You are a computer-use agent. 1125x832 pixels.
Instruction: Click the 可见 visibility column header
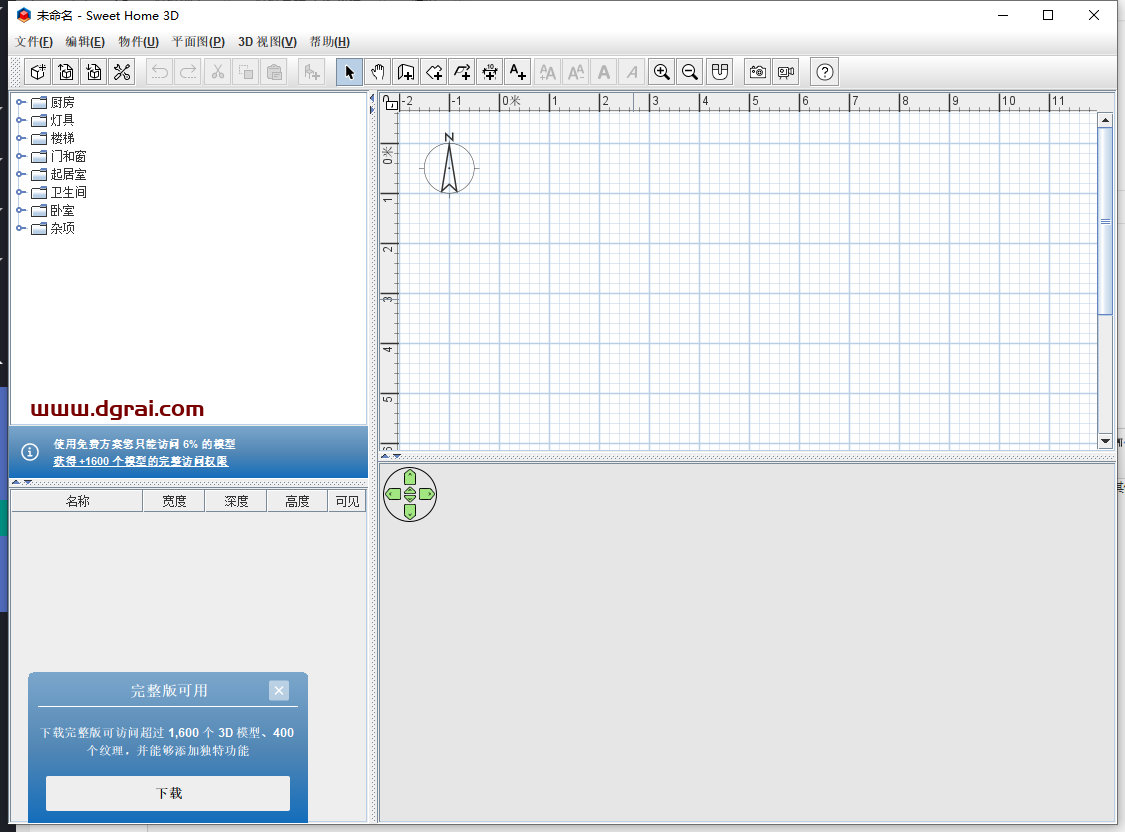[347, 501]
